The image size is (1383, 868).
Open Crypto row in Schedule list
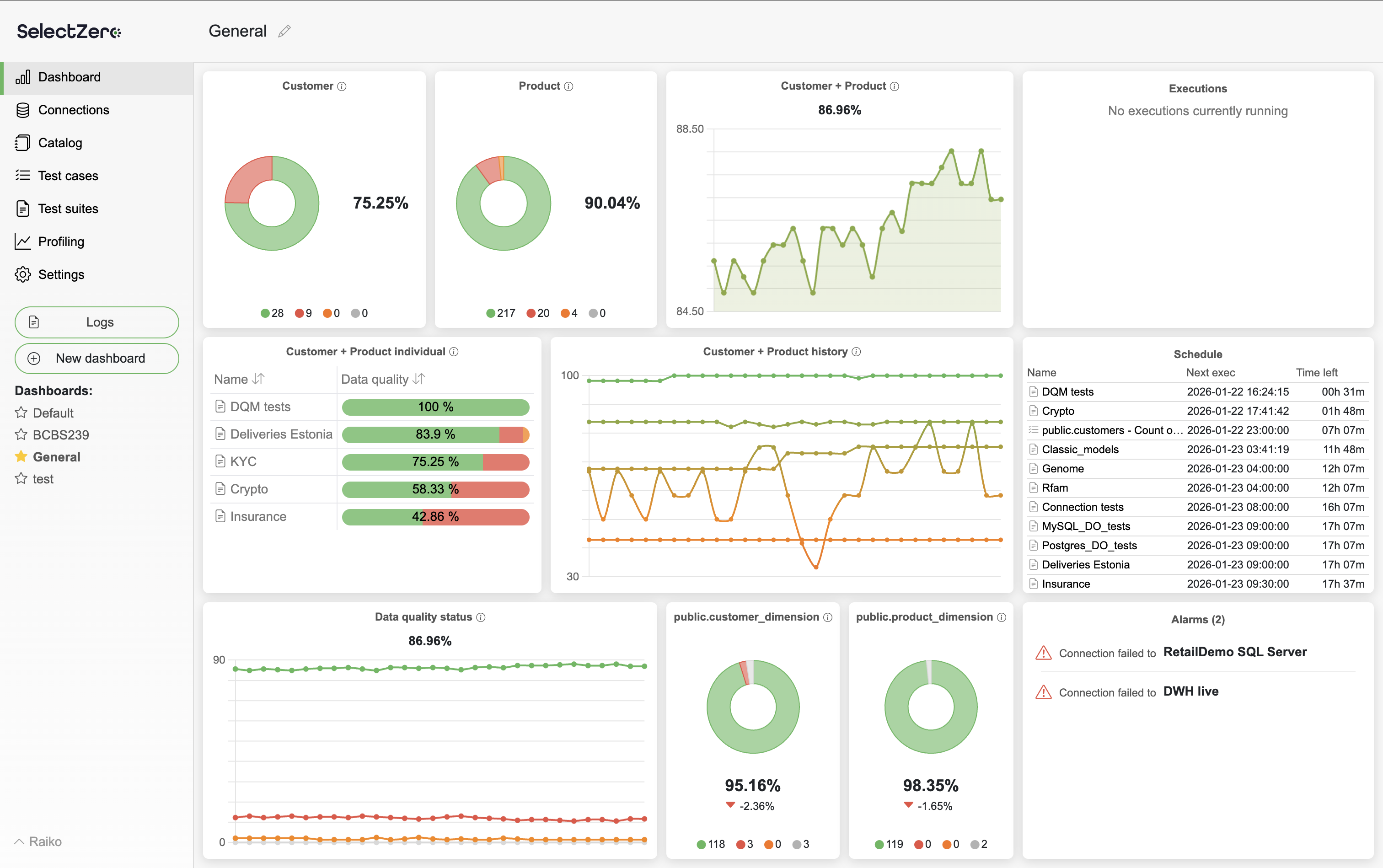click(1058, 411)
